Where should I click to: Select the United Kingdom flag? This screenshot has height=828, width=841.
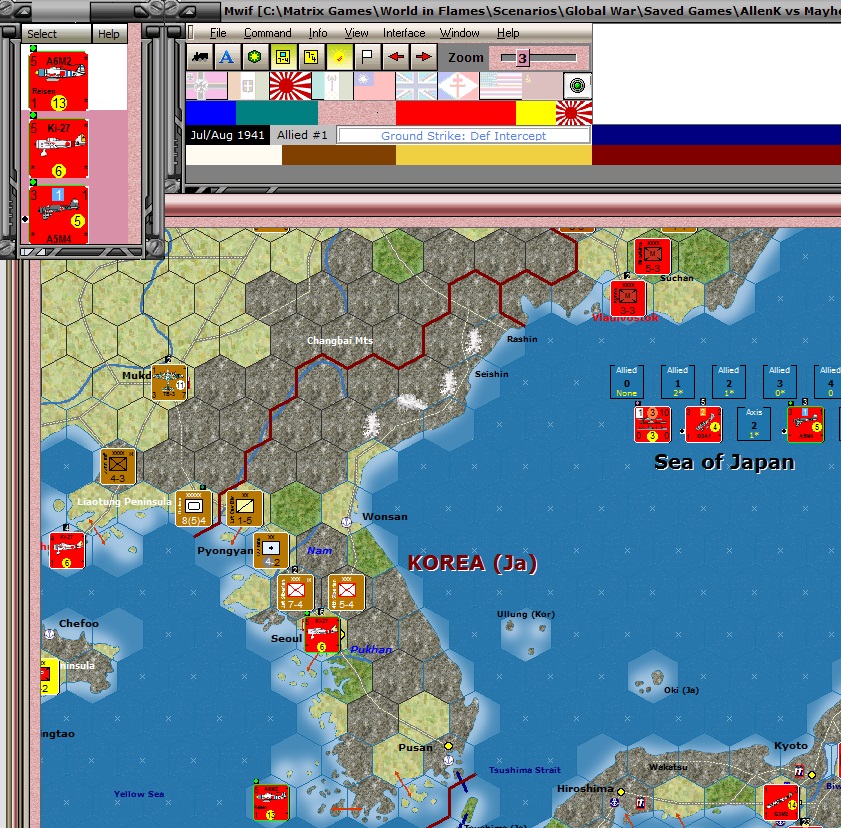[x=416, y=86]
